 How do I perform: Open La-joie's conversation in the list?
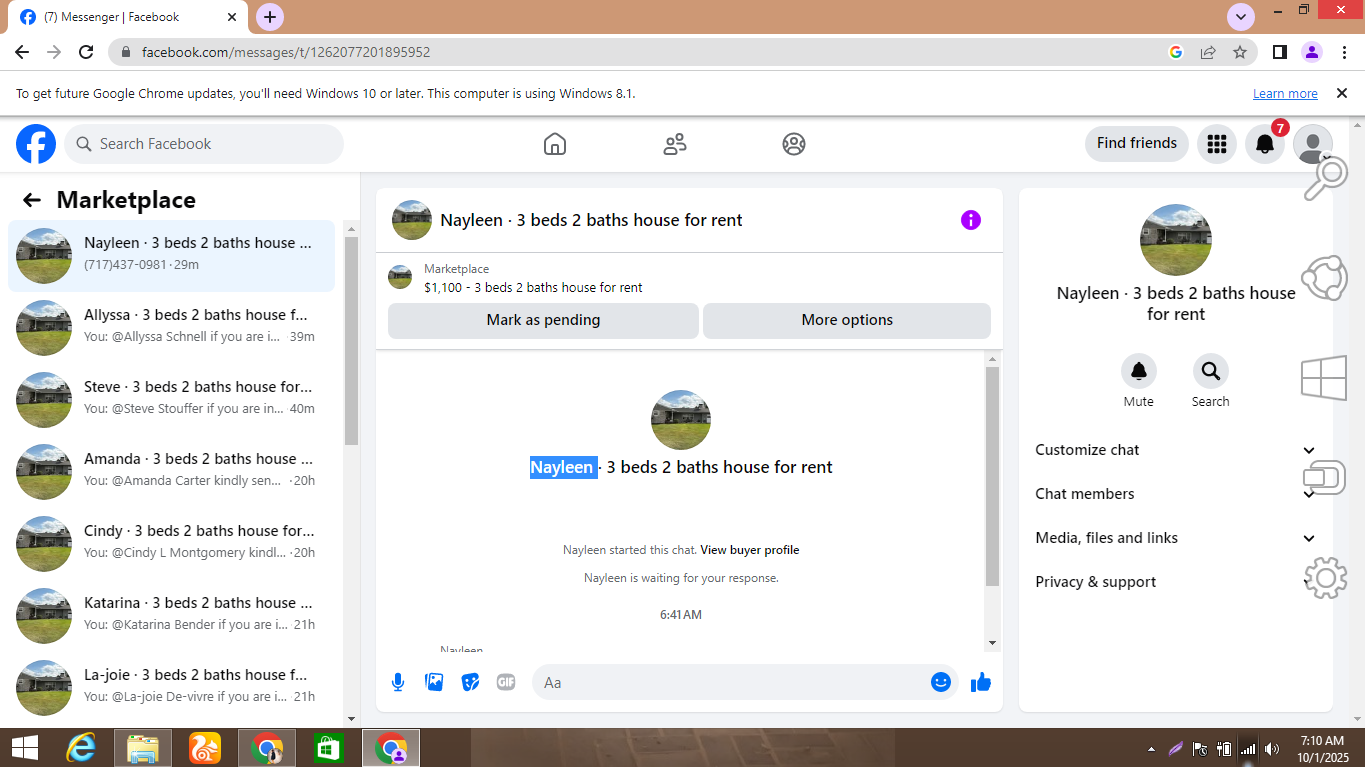172,688
